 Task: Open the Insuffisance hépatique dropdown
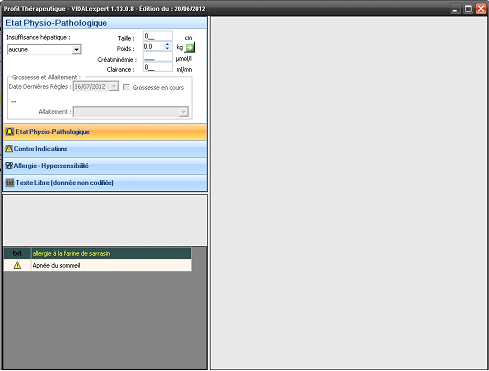click(x=76, y=50)
